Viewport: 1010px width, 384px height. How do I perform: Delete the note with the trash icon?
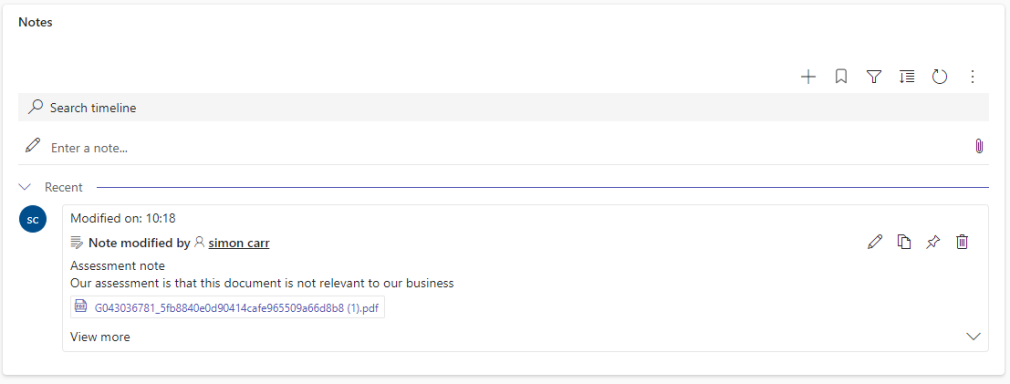pos(962,242)
